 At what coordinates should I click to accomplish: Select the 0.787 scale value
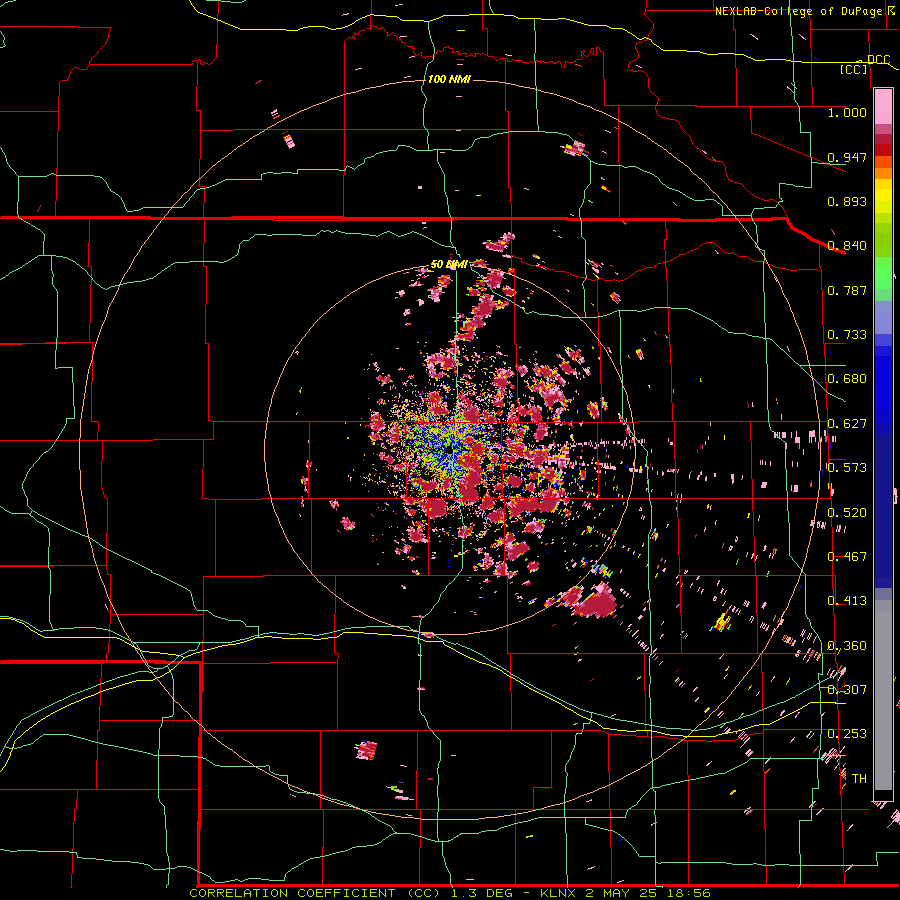point(847,290)
